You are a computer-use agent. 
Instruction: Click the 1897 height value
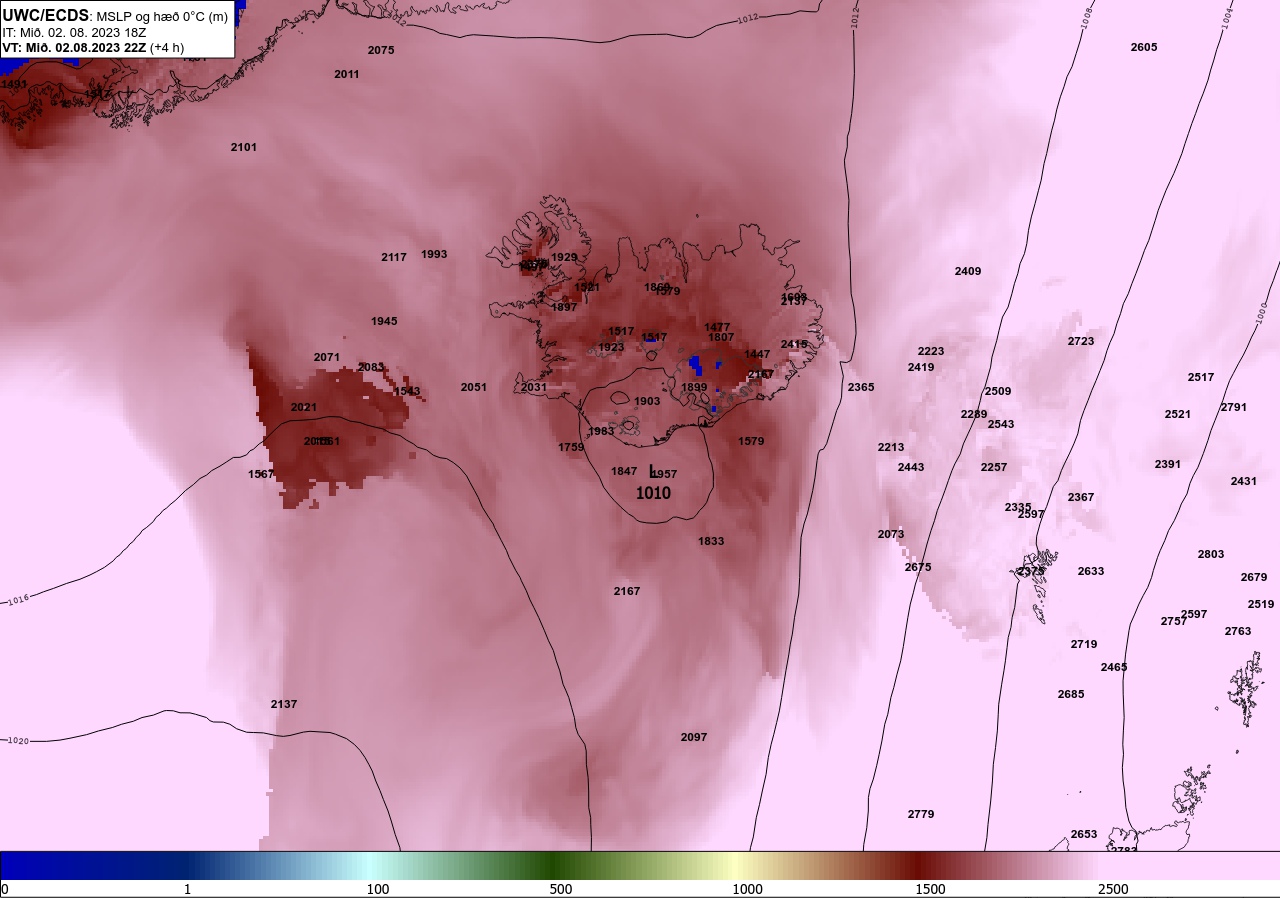point(564,307)
